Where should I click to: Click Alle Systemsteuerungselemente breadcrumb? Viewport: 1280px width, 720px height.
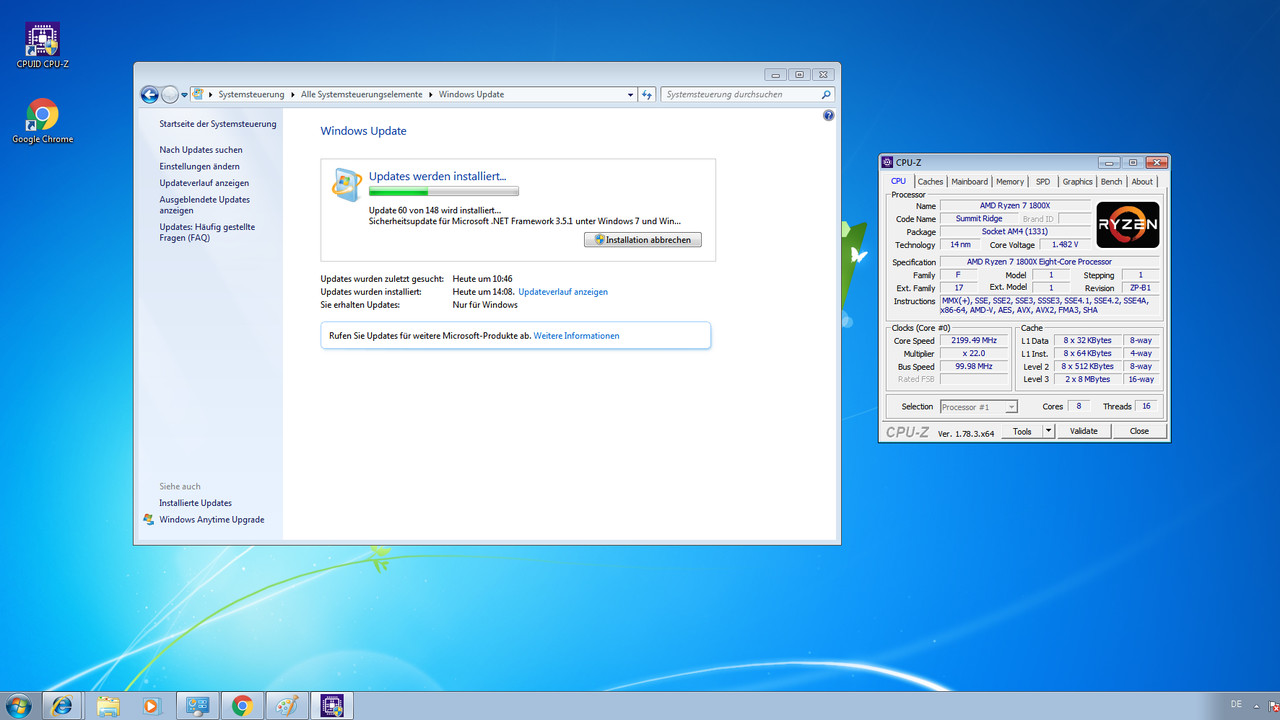coord(361,94)
